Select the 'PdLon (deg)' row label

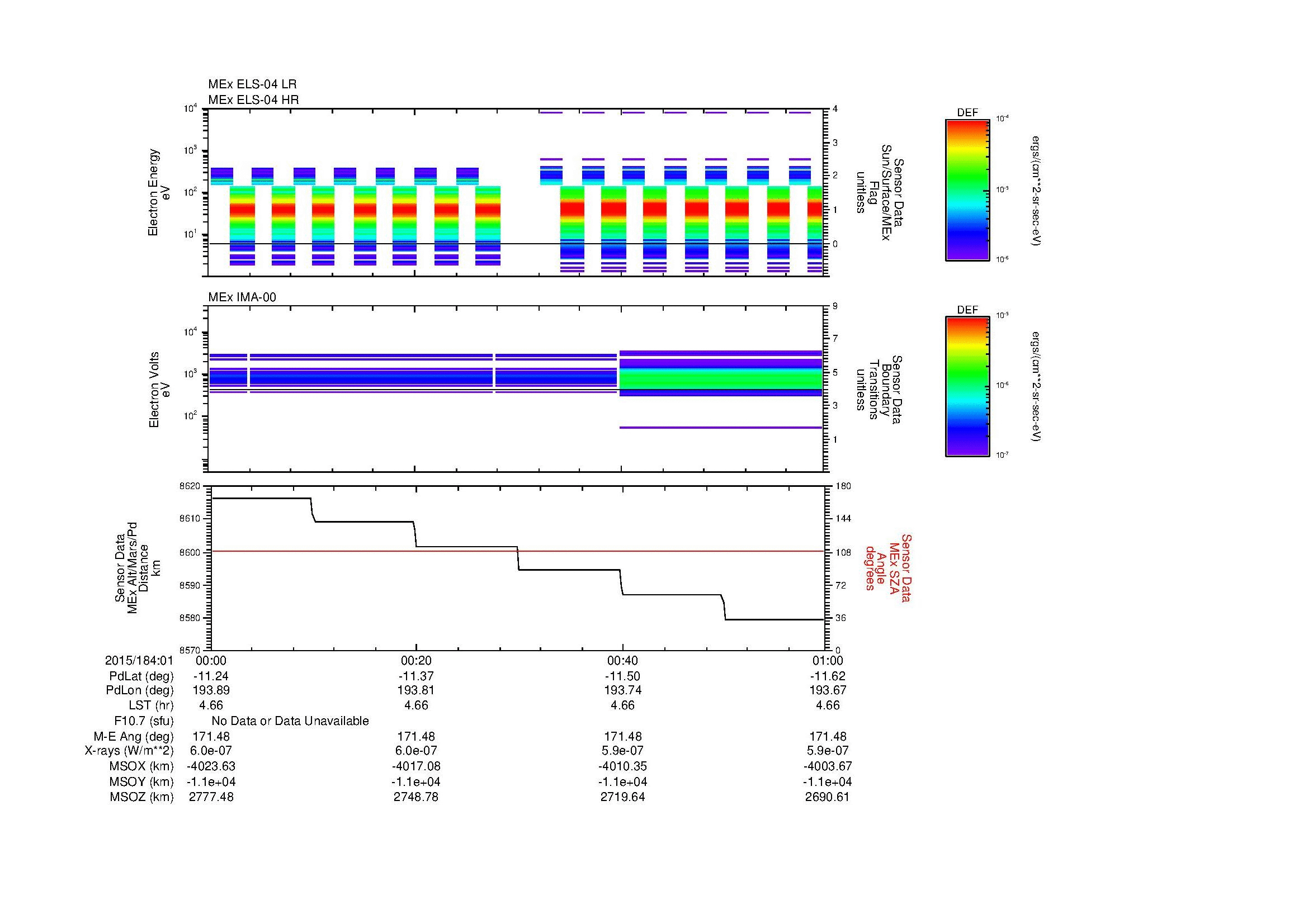pyautogui.click(x=140, y=690)
